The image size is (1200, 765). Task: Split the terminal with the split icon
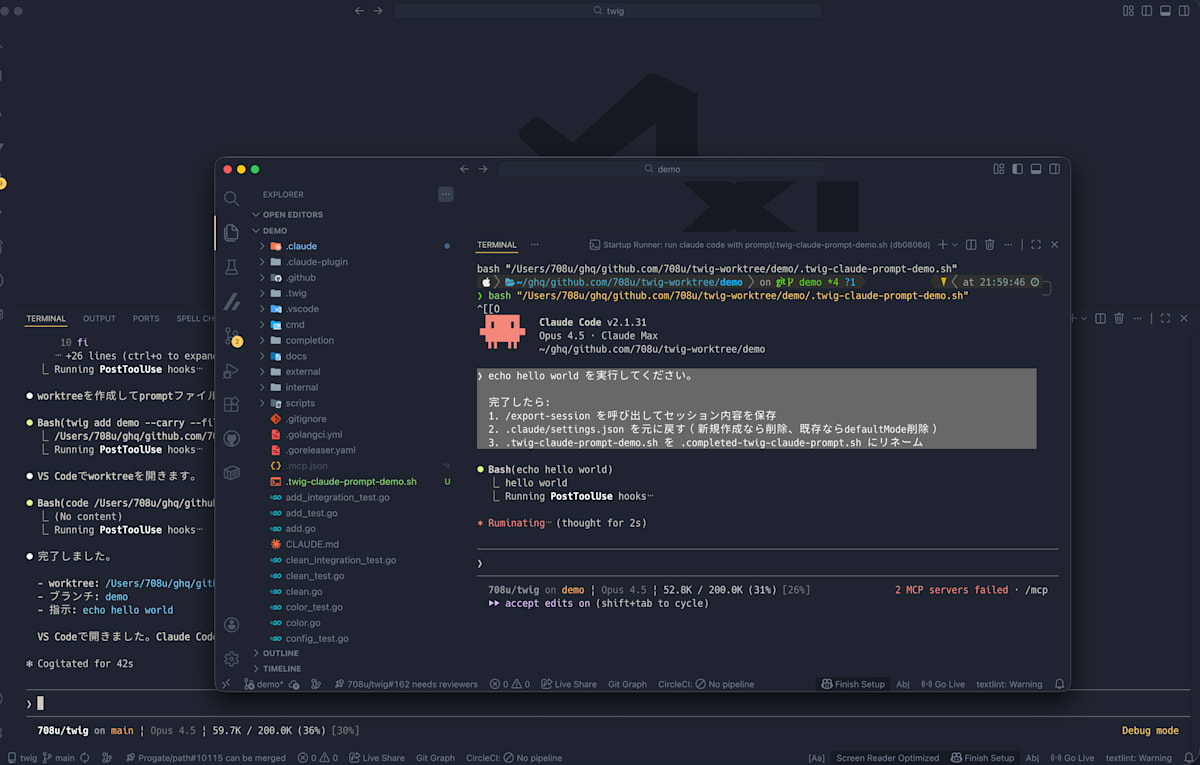(971, 244)
